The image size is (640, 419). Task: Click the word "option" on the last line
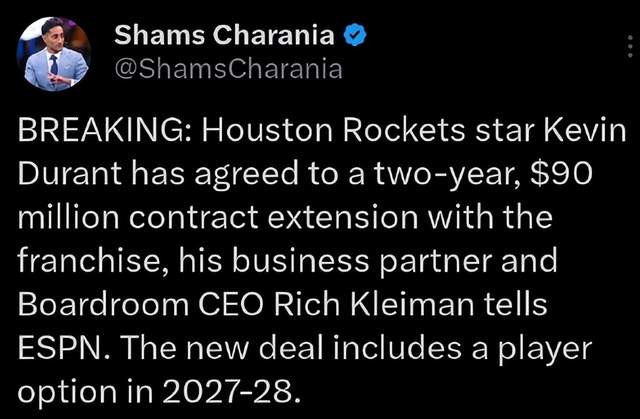coord(66,386)
